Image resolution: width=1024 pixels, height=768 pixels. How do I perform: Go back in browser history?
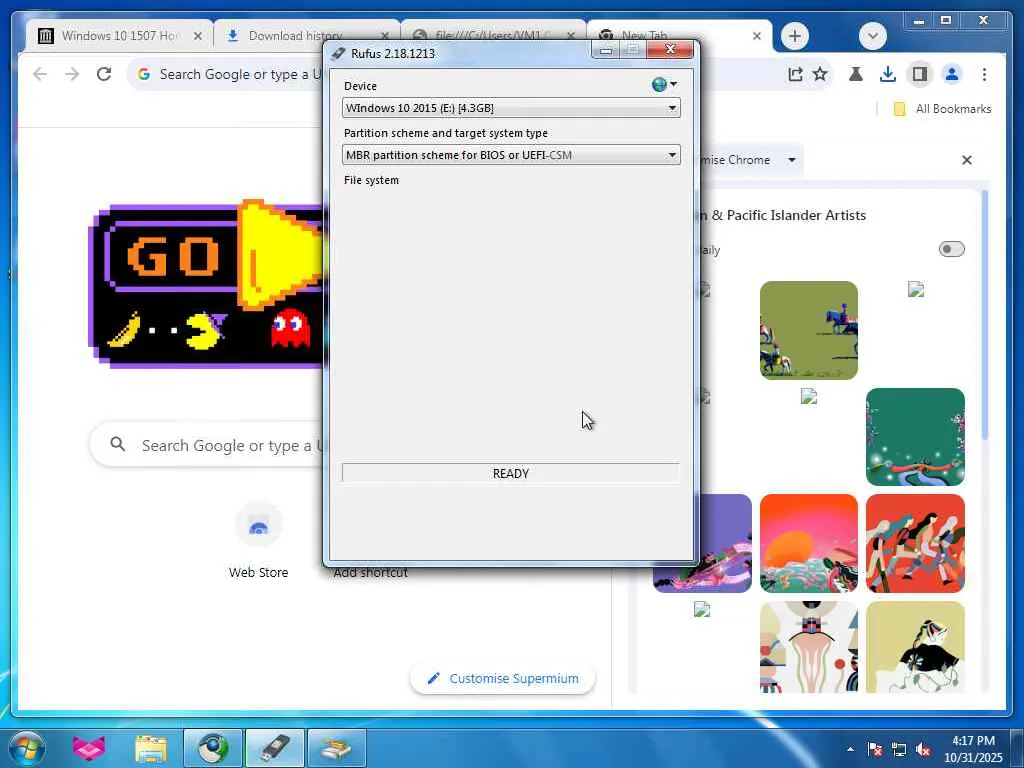[x=40, y=74]
